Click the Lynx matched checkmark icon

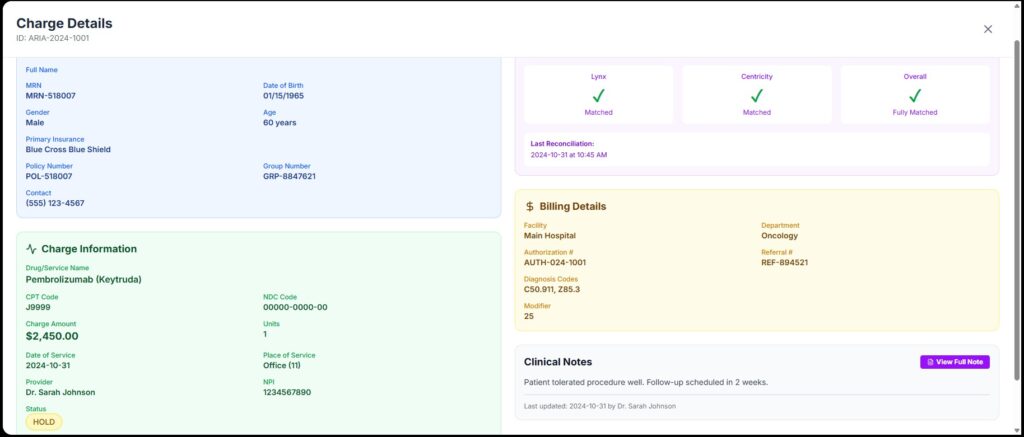(x=599, y=96)
